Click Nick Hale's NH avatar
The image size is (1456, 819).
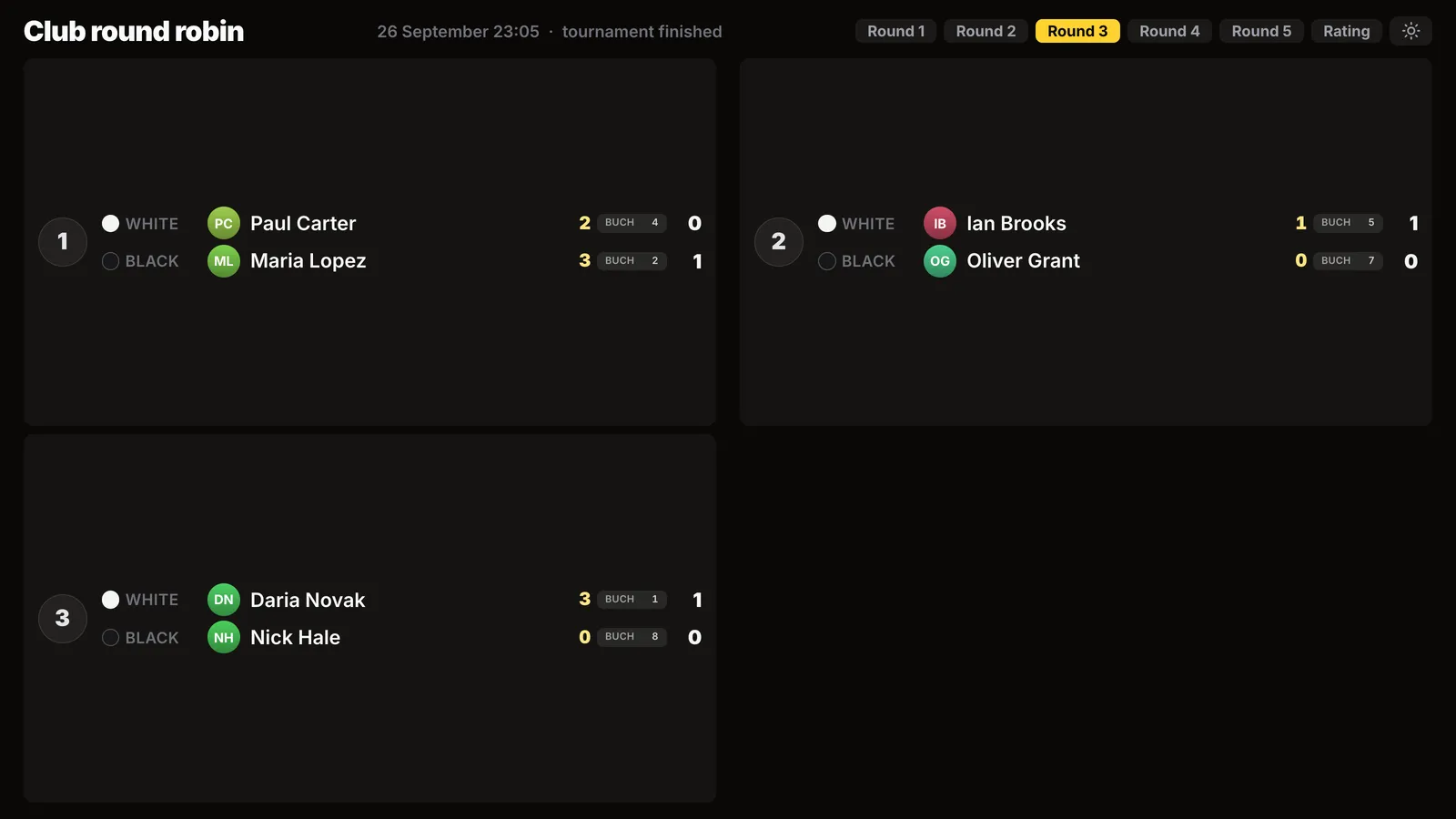tap(224, 637)
